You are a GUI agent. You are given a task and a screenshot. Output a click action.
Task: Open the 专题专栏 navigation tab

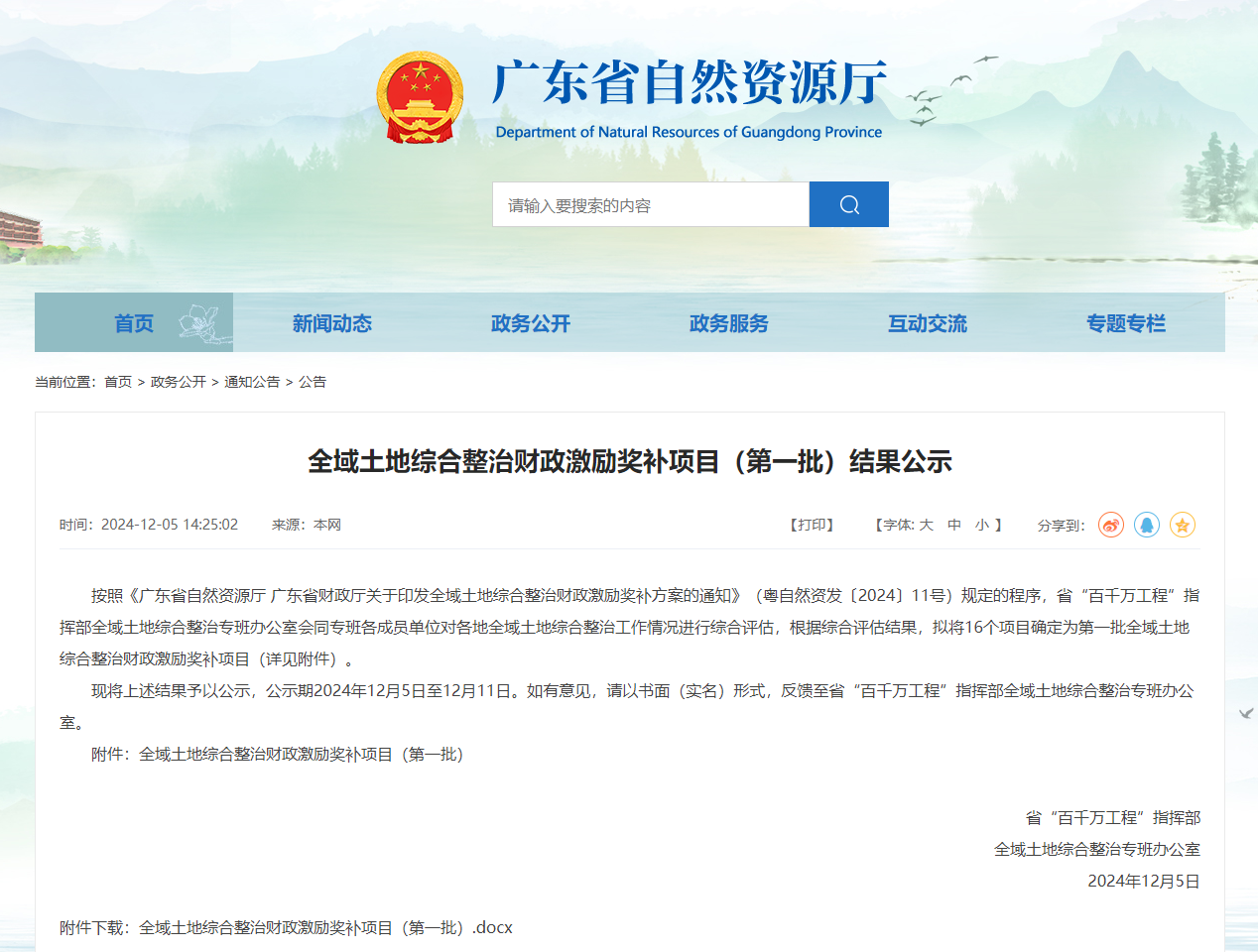(1126, 322)
